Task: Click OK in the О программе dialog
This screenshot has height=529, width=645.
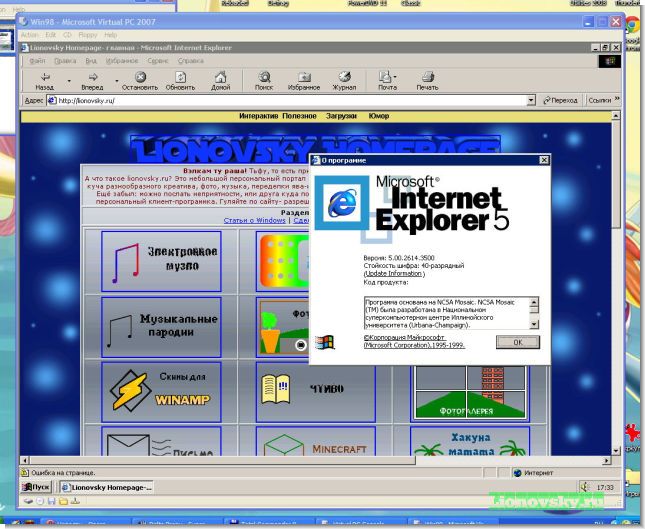Action: coord(517,342)
